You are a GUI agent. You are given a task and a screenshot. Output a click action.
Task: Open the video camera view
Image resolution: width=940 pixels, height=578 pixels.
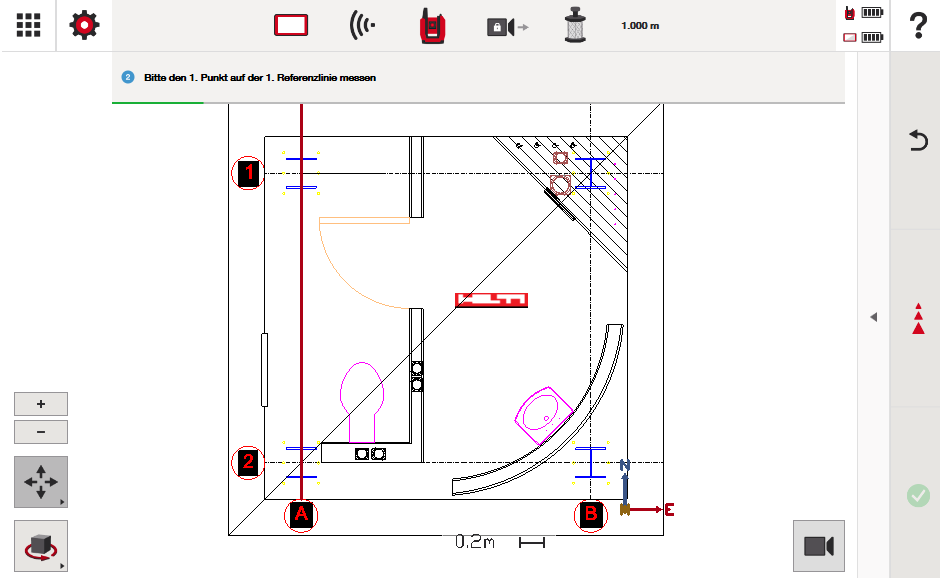(818, 545)
